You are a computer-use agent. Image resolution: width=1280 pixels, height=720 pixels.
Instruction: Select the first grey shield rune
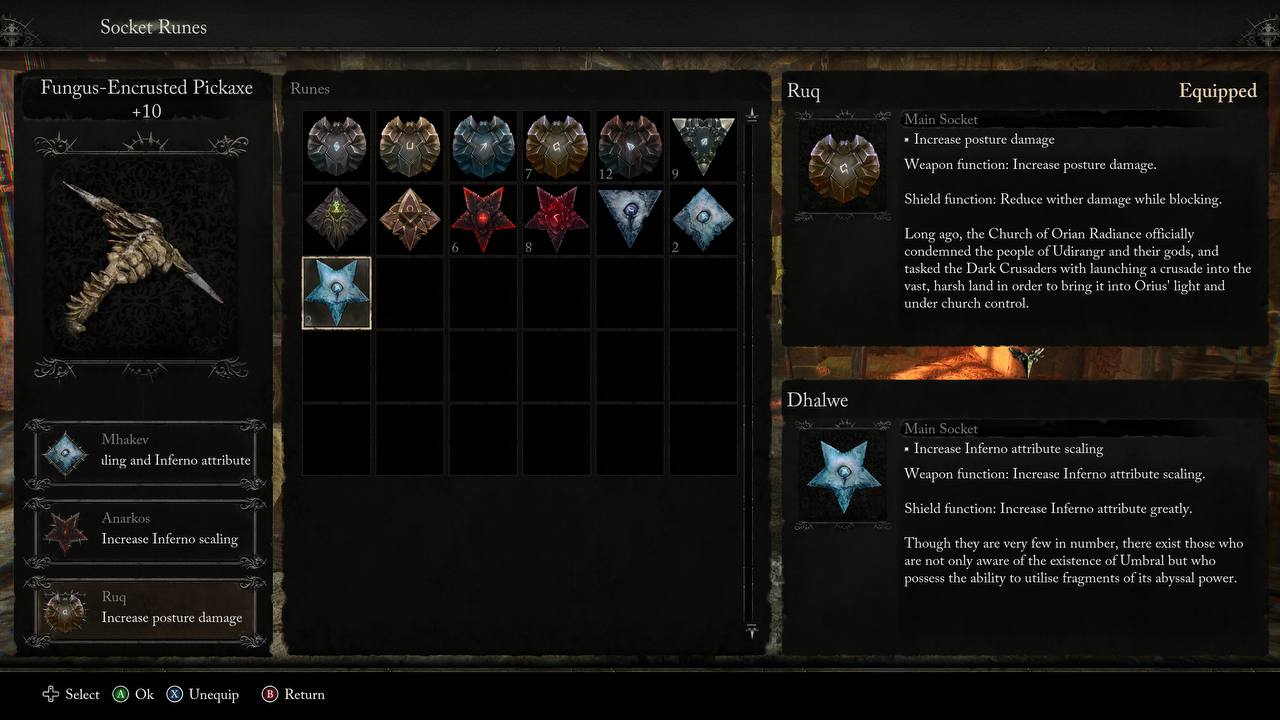coord(337,146)
